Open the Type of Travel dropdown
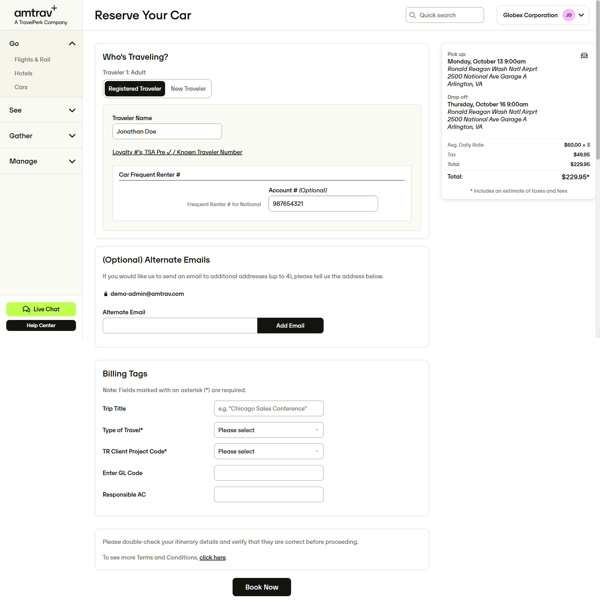This screenshot has width=600, height=603. (x=268, y=430)
